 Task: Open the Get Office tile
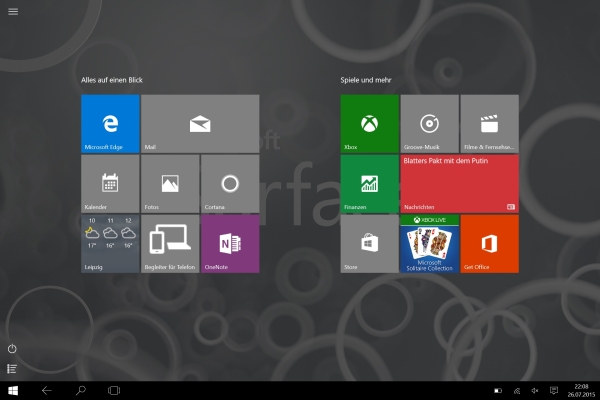[490, 244]
